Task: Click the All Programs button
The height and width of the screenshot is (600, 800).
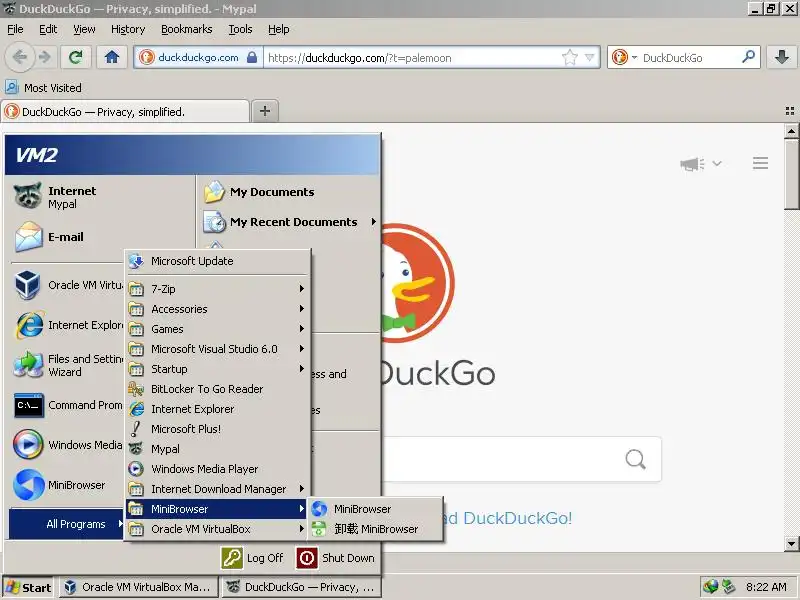Action: click(67, 524)
